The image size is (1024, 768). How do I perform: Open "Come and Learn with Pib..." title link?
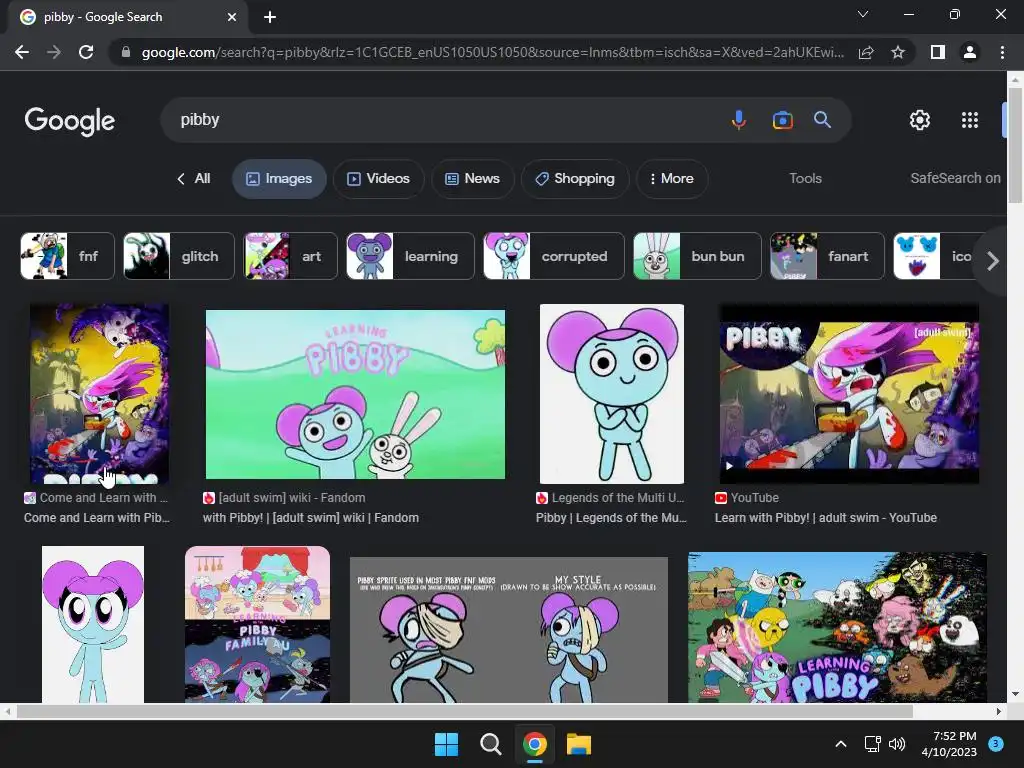(97, 518)
